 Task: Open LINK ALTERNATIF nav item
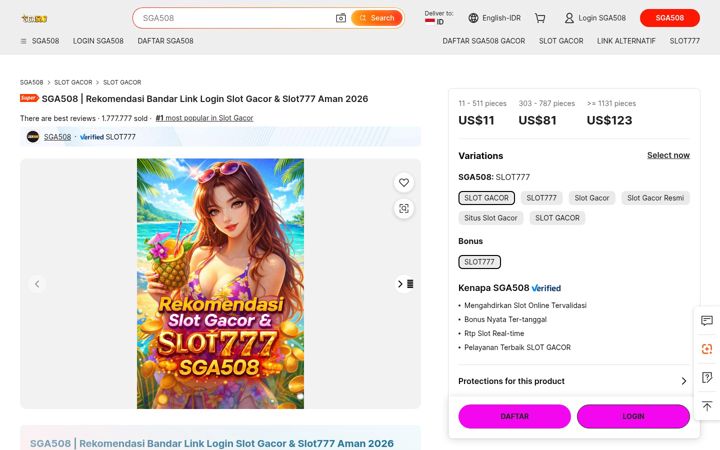coord(626,41)
